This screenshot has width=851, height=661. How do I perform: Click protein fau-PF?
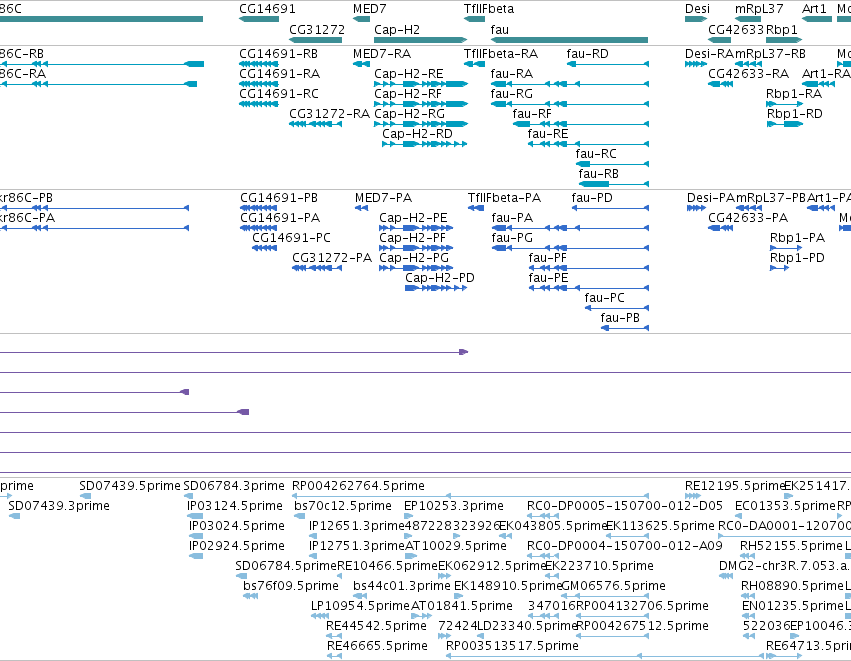point(548,258)
